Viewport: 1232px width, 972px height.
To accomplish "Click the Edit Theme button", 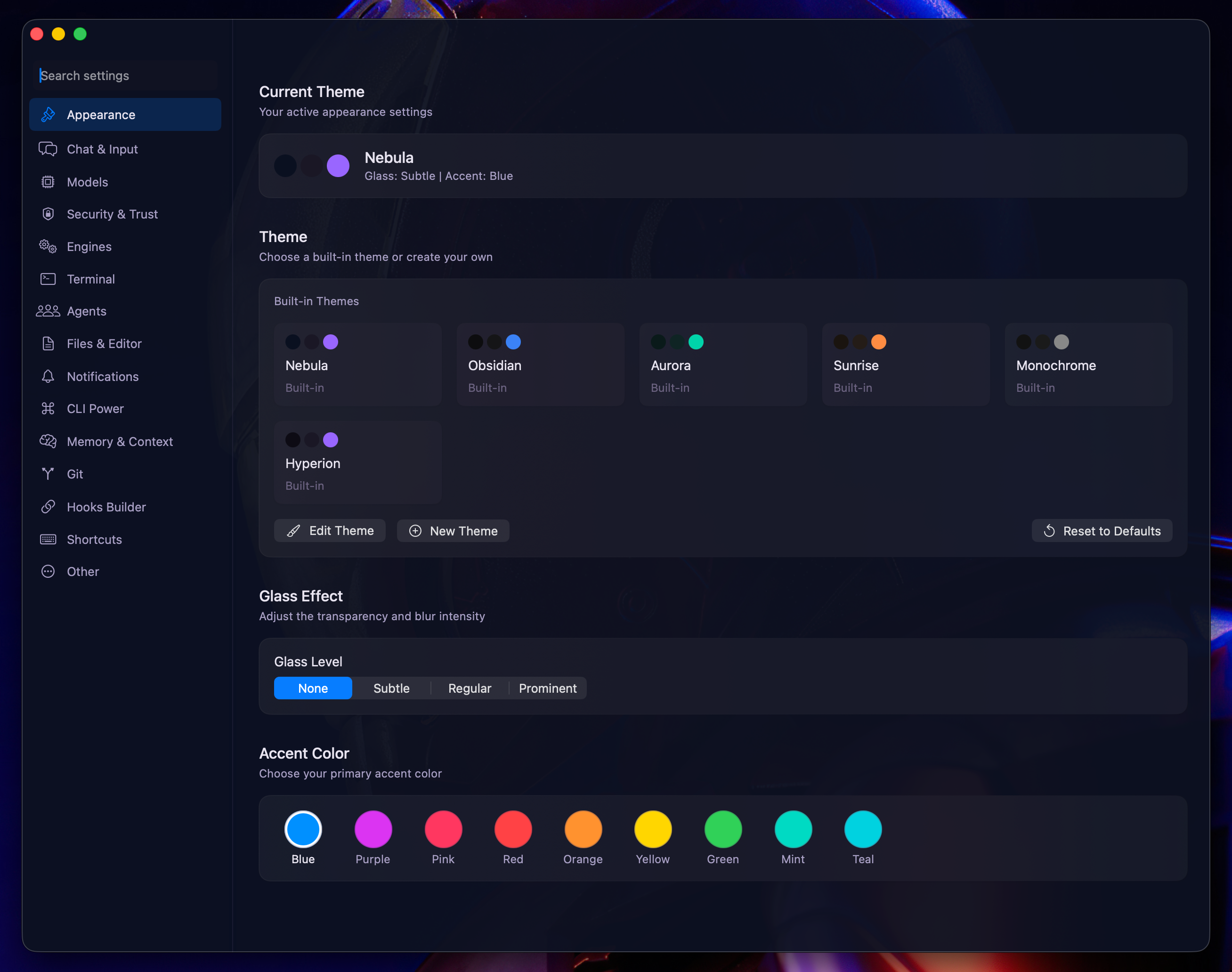I will (x=330, y=530).
